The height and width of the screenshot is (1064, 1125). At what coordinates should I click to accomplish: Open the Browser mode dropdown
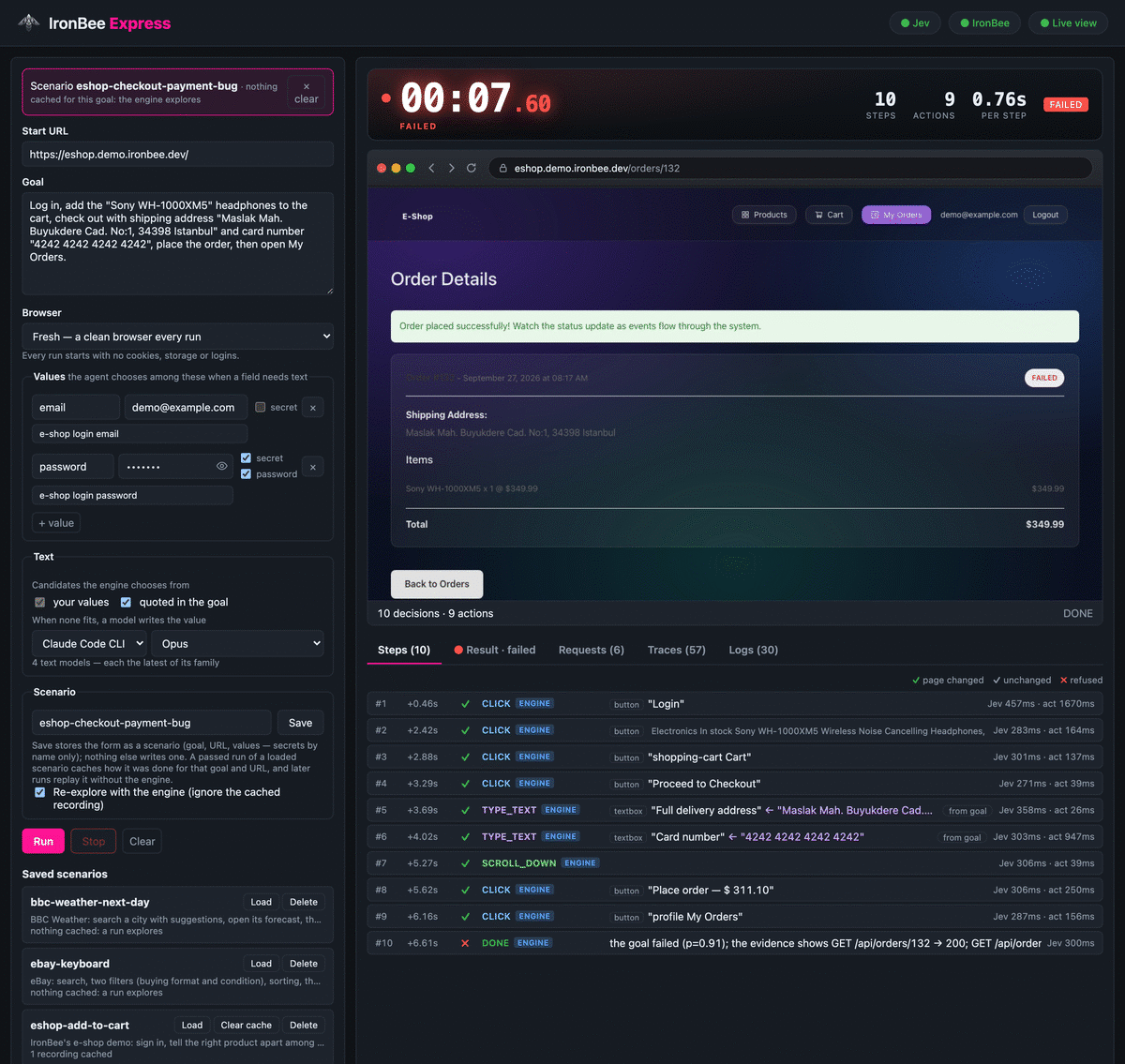click(177, 337)
